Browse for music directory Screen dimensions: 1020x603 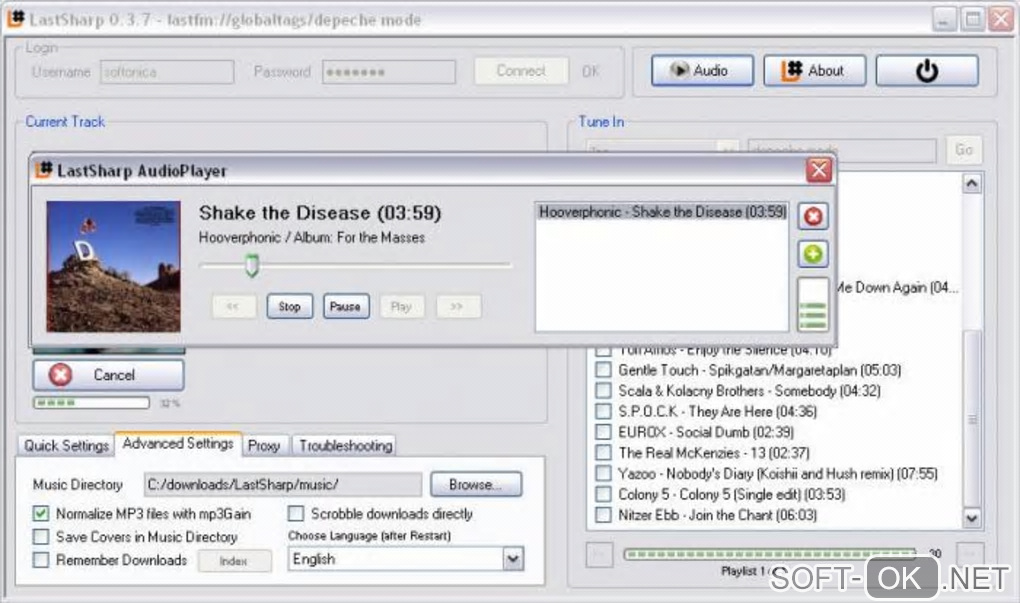(x=476, y=485)
